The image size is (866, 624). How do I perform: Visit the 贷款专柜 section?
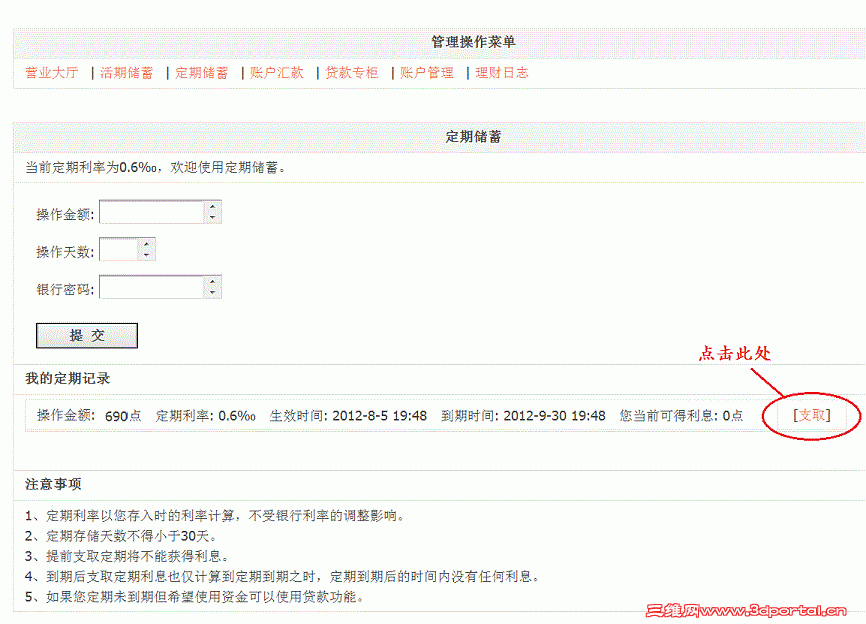click(350, 72)
